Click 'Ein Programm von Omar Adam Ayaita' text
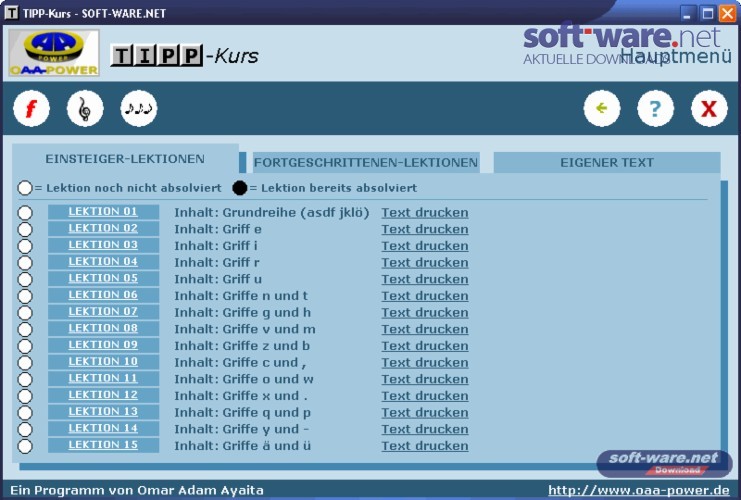 (137, 490)
